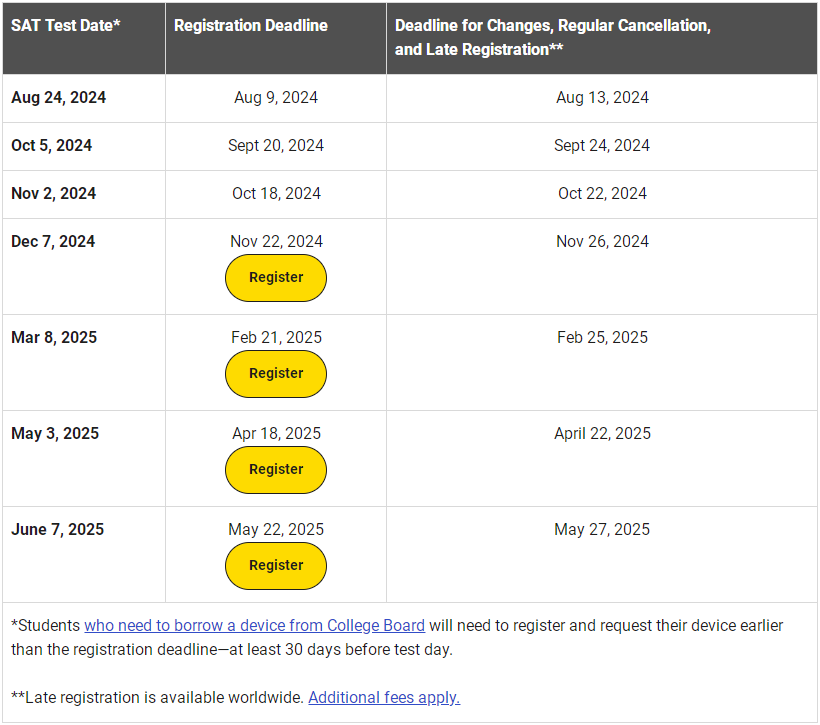This screenshot has height=725, width=820.
Task: Click Register button for Mar 8, 2025 test
Action: pyautogui.click(x=276, y=374)
